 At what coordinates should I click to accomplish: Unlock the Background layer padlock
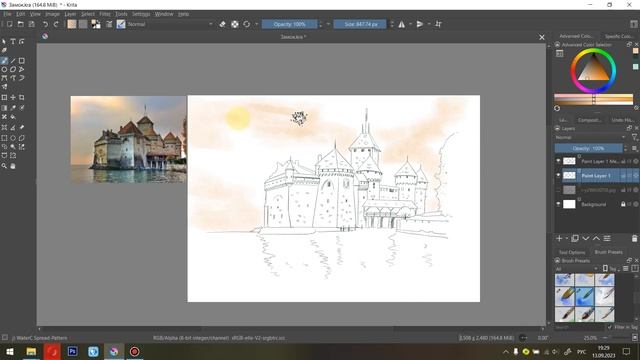623,204
